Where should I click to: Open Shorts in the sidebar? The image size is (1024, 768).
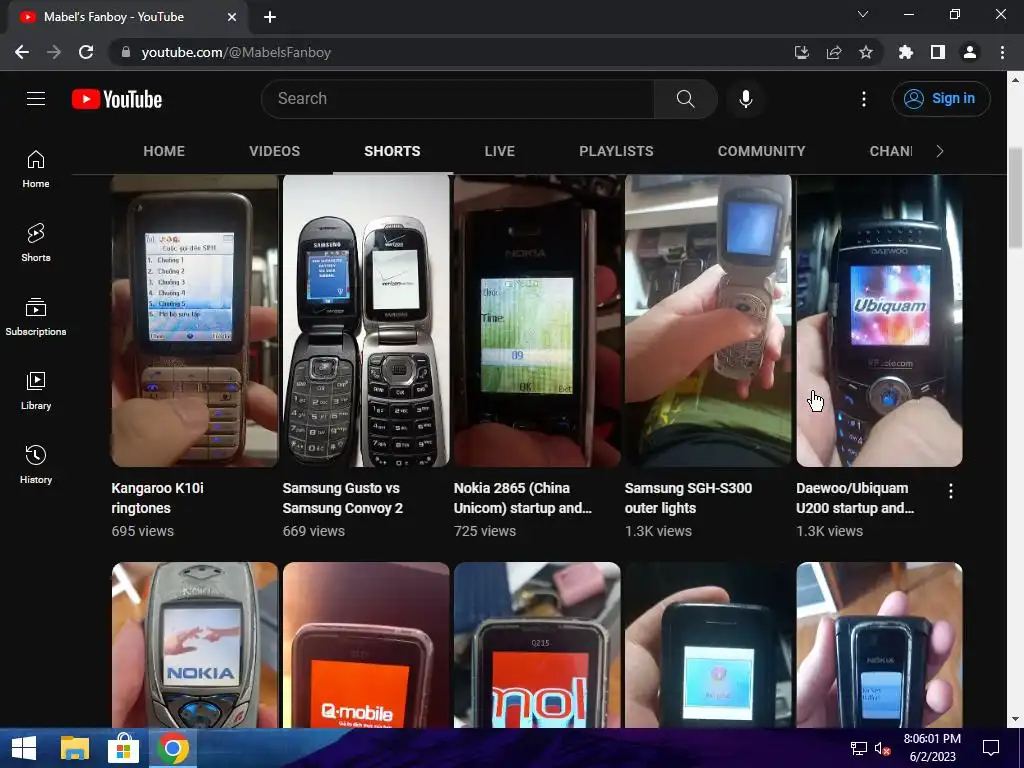(x=36, y=243)
